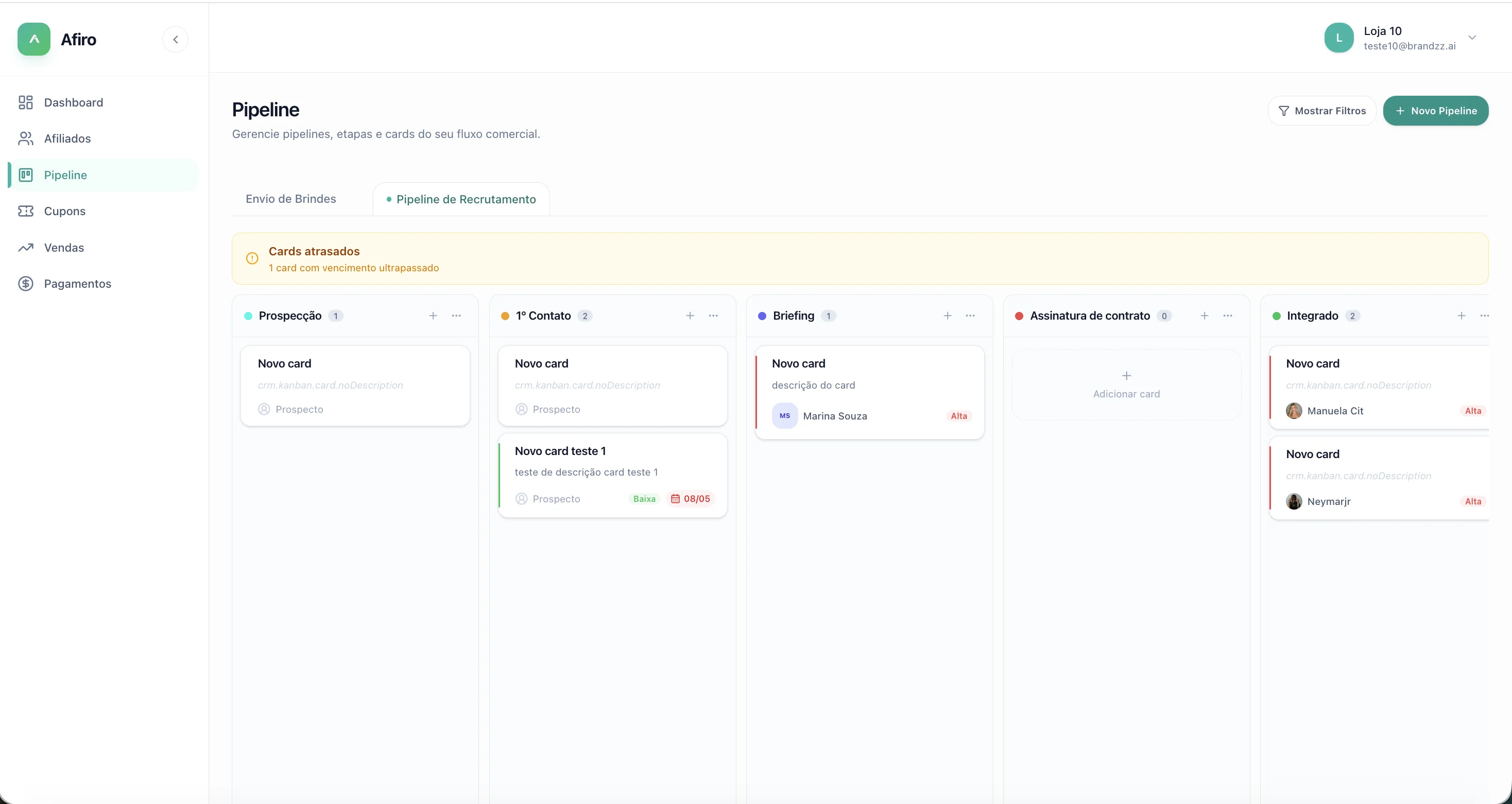Click the MS avatar of Marina Souza
The height and width of the screenshot is (804, 1512).
pyautogui.click(x=785, y=415)
